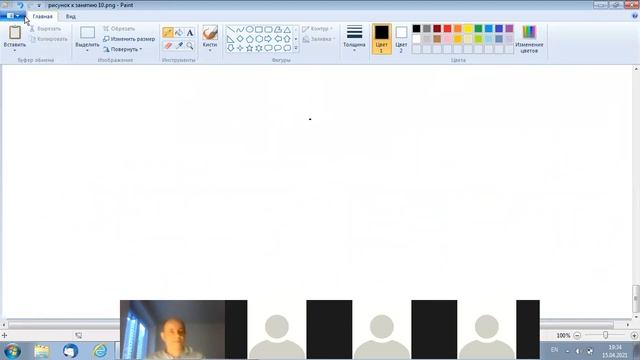Pick the orange color swatch
Image resolution: width=640 pixels, height=360 pixels.
[x=458, y=29]
